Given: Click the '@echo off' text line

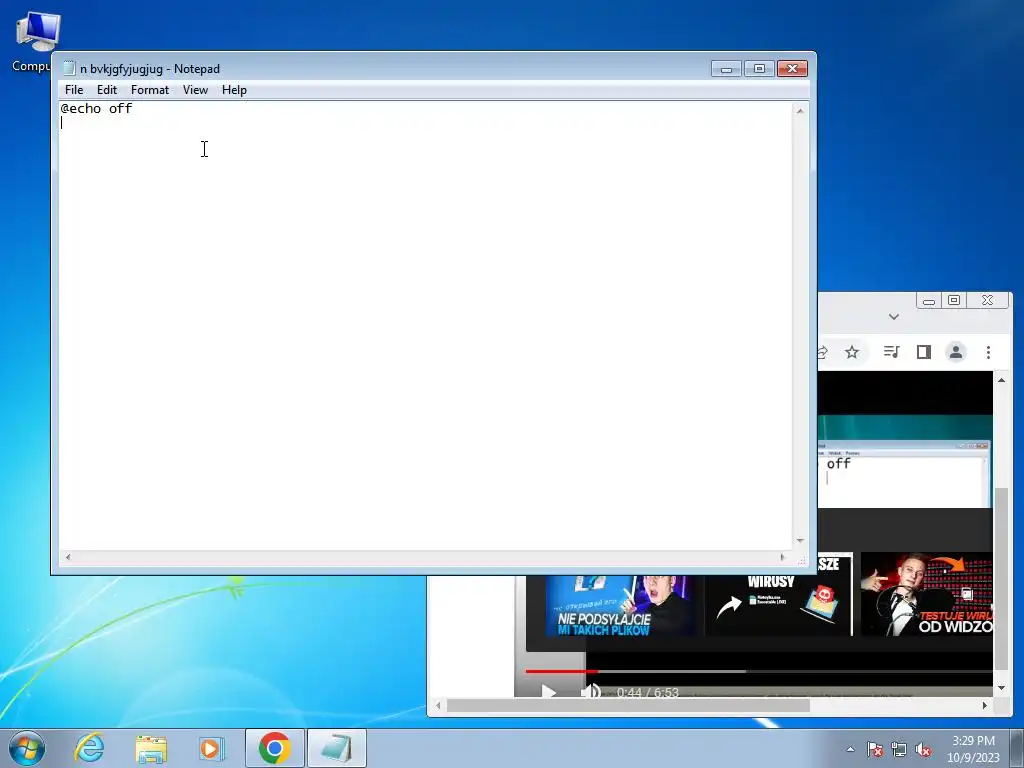Looking at the screenshot, I should (96, 108).
